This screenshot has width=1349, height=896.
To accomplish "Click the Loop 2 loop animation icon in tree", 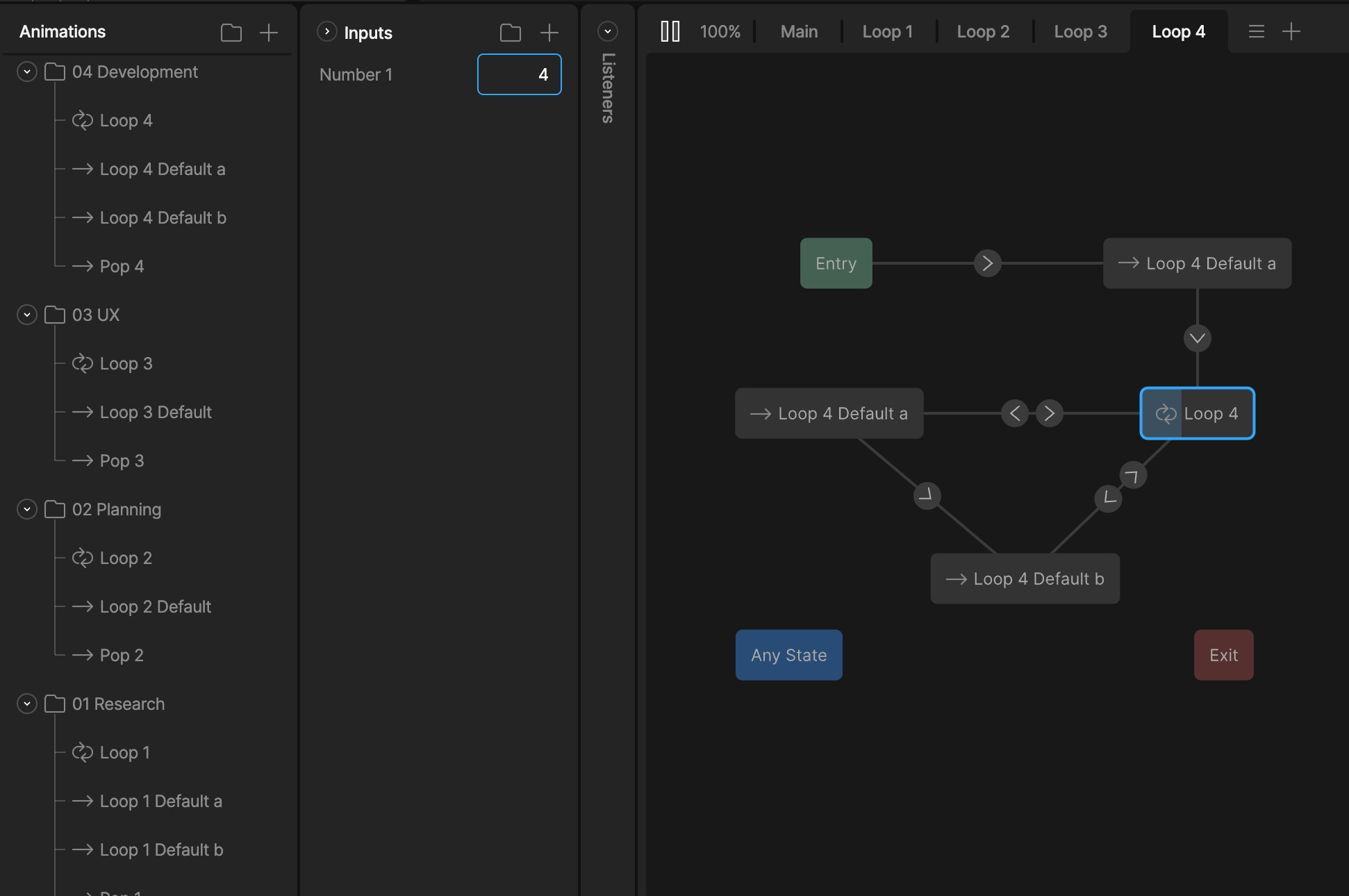I will [83, 558].
